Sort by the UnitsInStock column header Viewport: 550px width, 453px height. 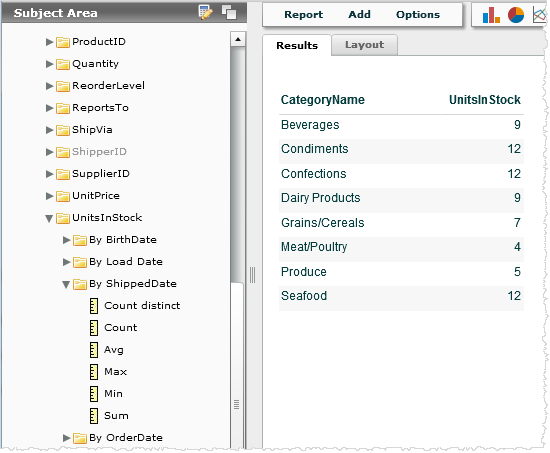pos(485,100)
